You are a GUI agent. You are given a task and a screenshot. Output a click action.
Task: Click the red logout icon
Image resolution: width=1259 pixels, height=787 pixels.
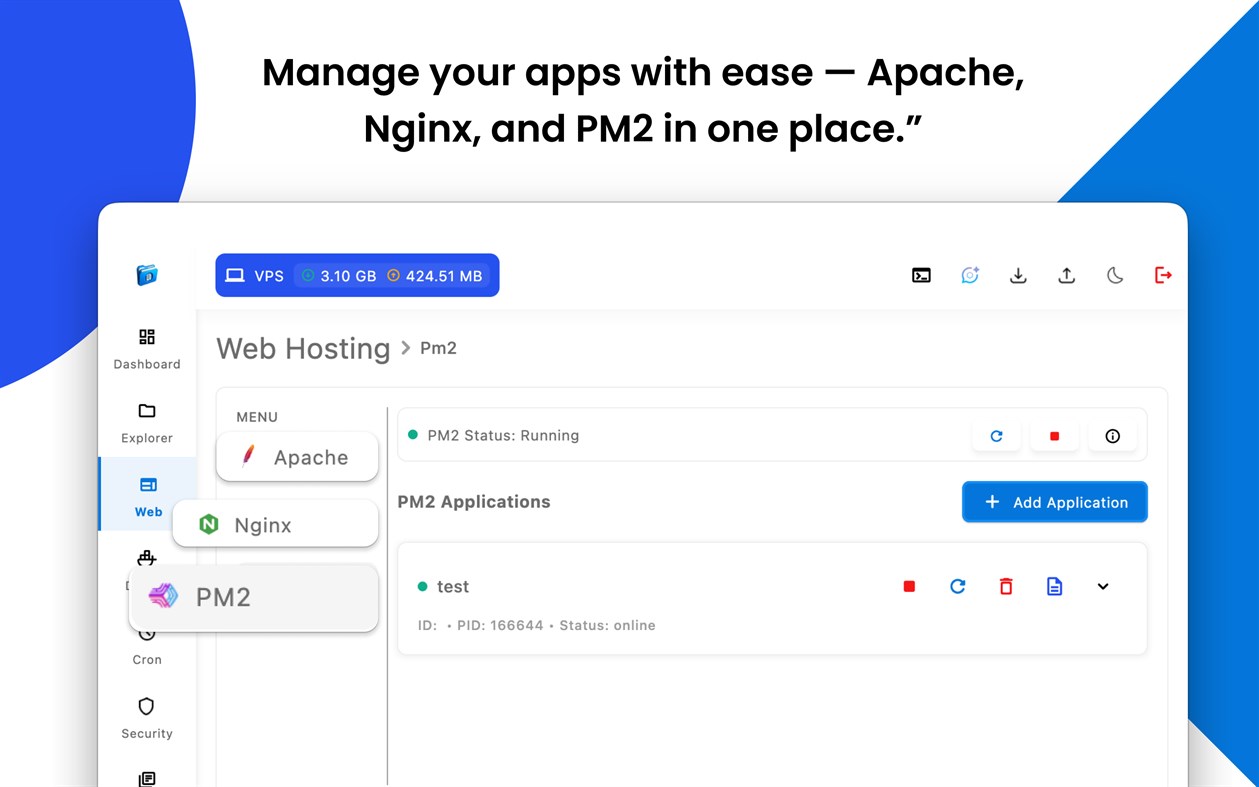coord(1163,275)
